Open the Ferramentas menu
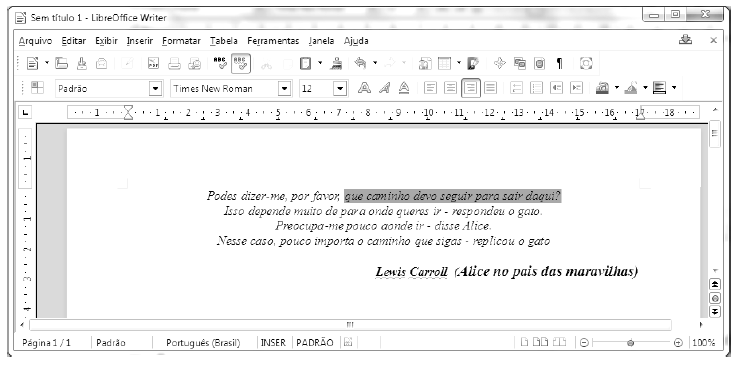The image size is (737, 366). click(273, 41)
